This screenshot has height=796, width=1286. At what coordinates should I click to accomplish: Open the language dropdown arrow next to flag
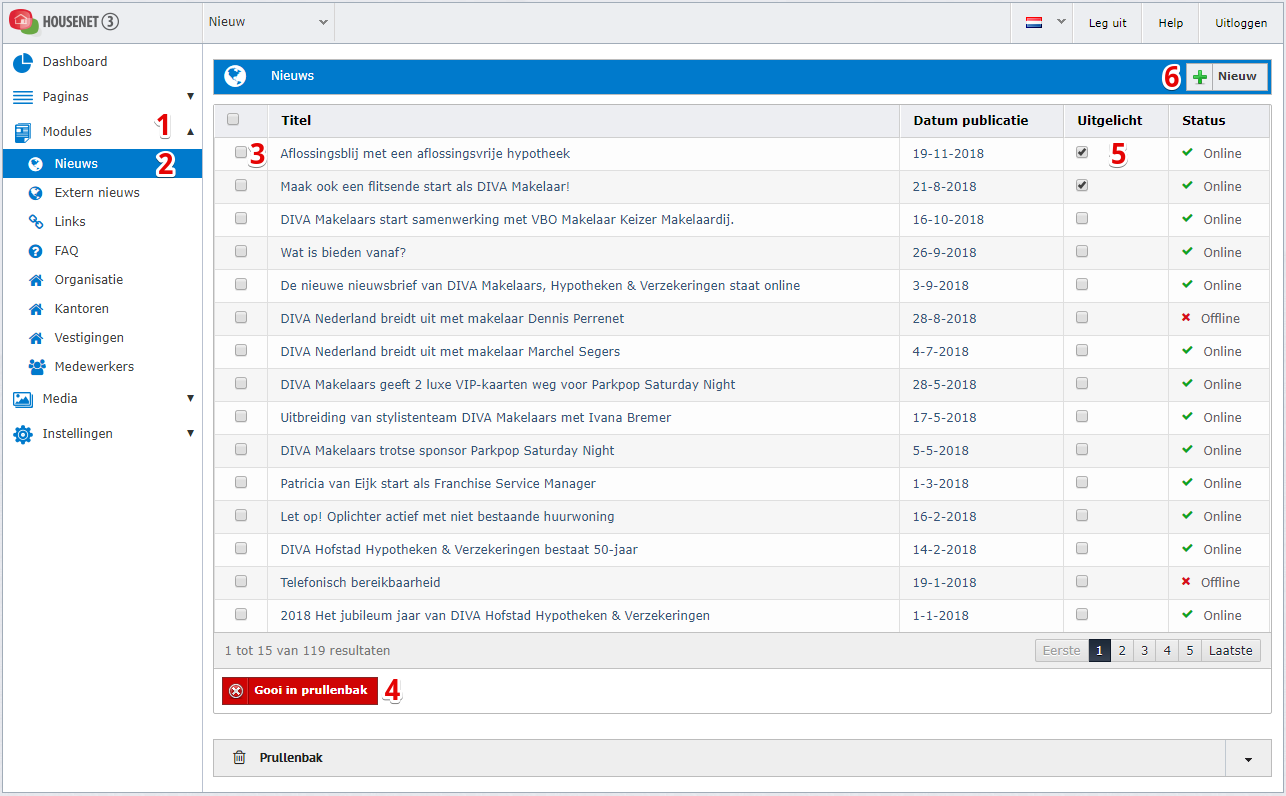1061,21
